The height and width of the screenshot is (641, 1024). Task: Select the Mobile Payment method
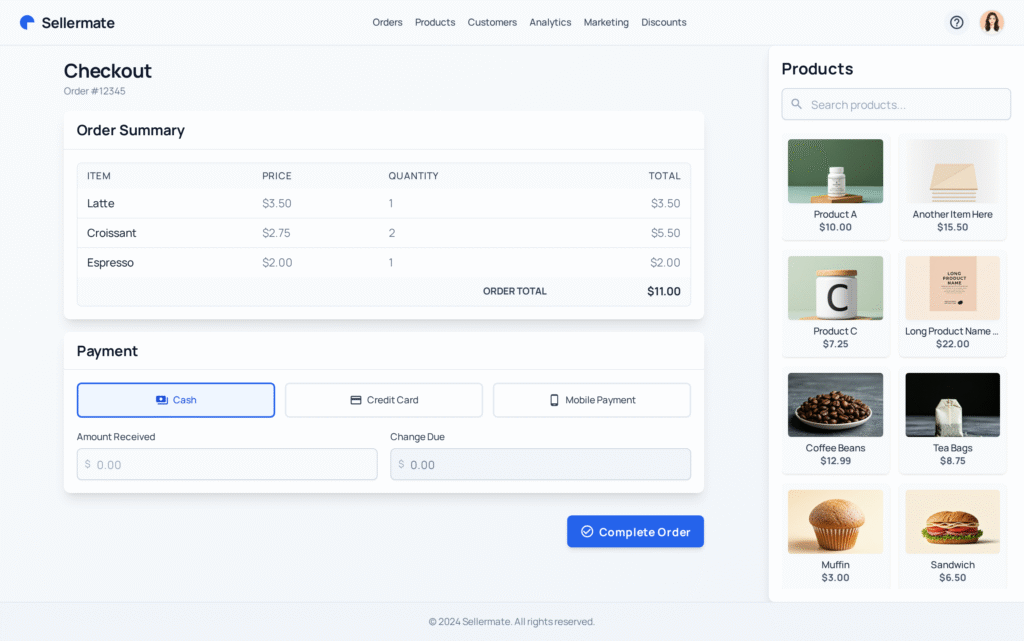(x=592, y=400)
